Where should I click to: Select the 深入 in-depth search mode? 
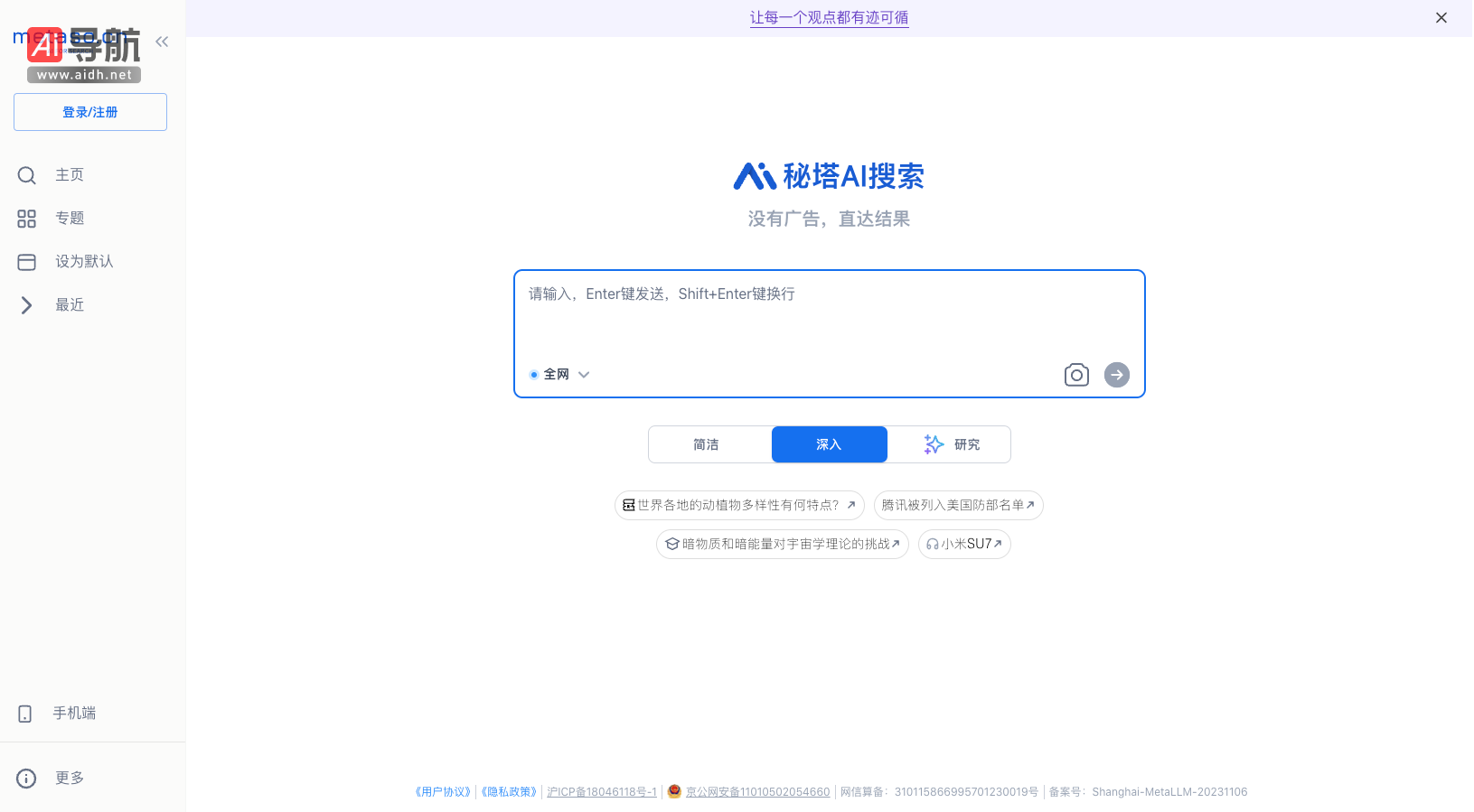[x=829, y=444]
